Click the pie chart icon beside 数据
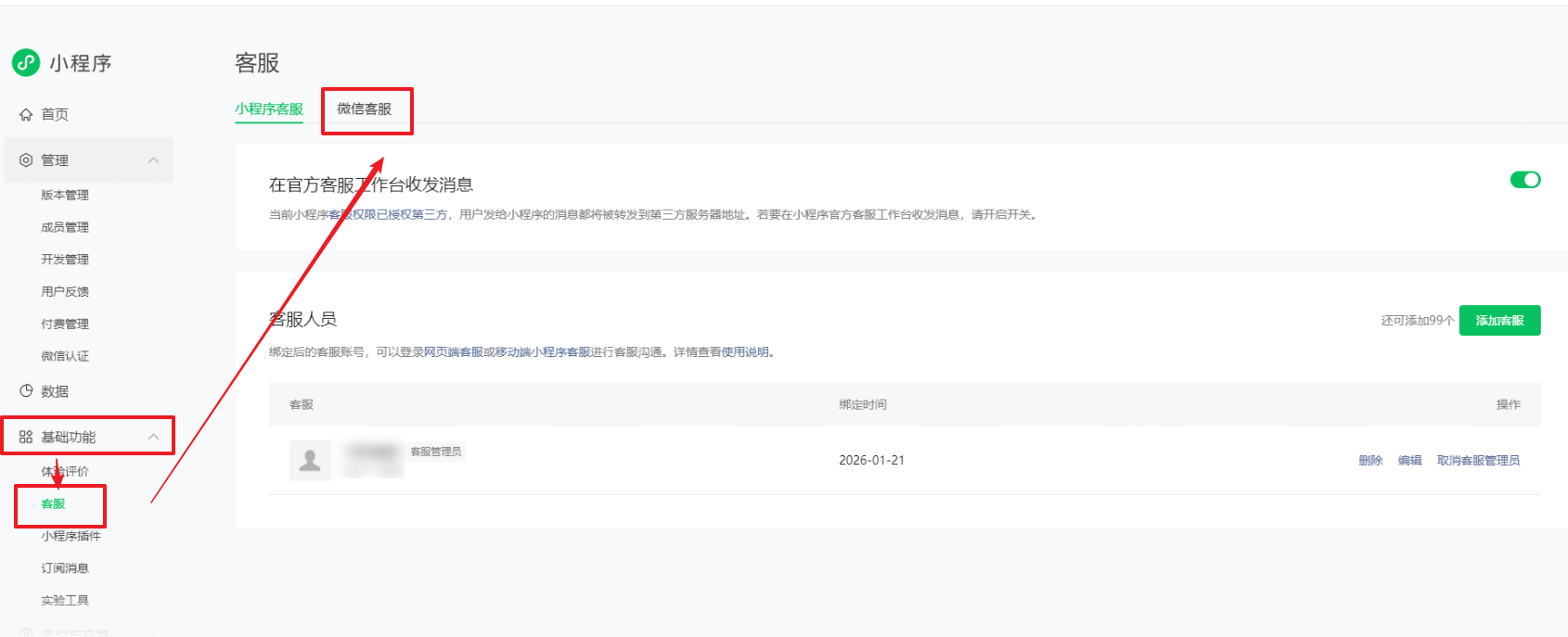1568x637 pixels. point(26,391)
